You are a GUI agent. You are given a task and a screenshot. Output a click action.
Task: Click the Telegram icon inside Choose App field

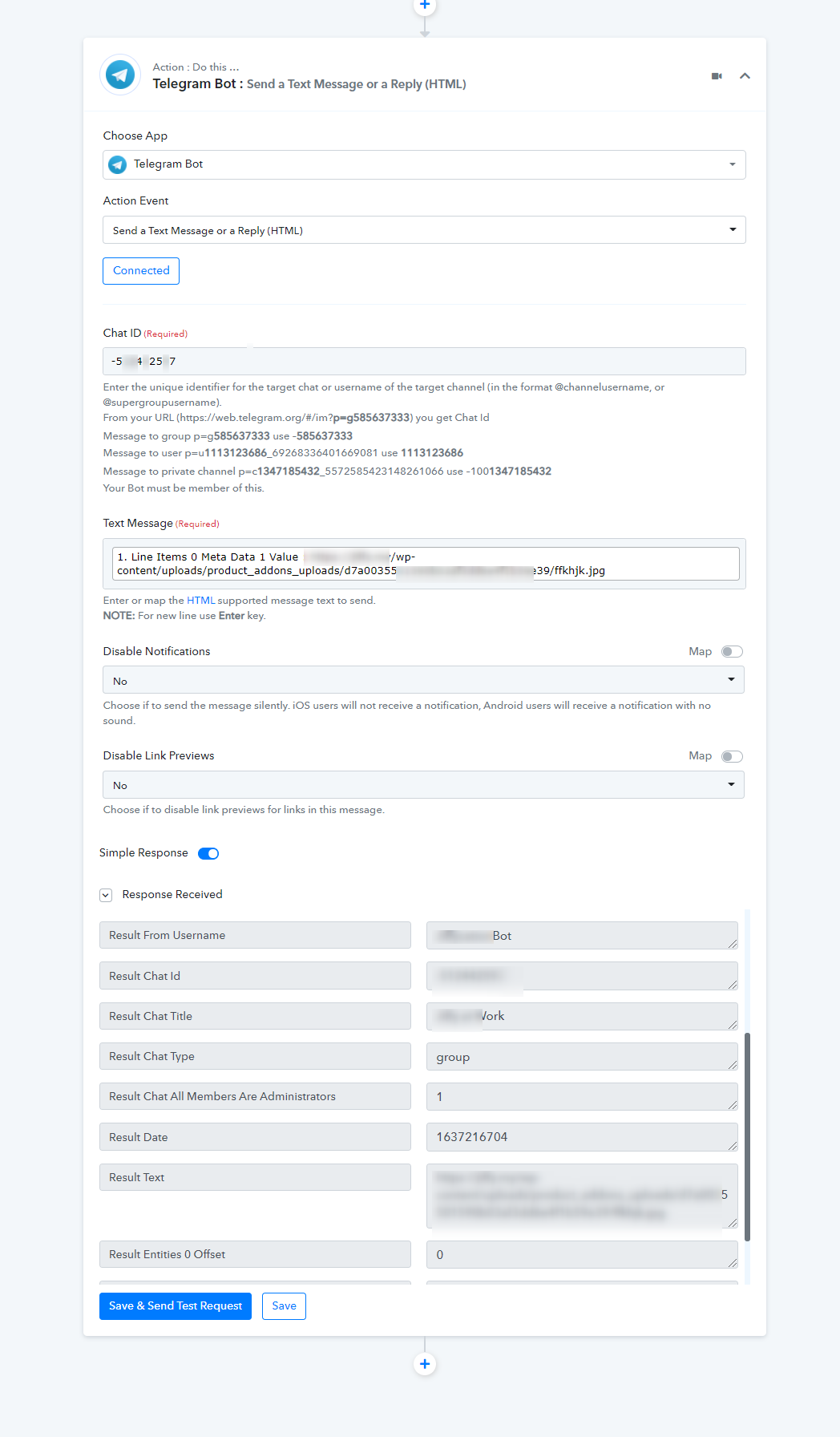coord(118,164)
